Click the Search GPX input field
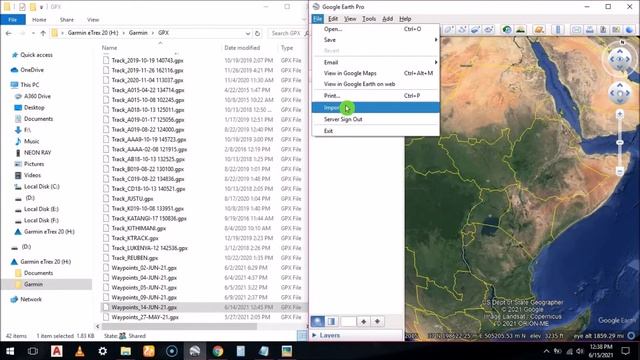The width and height of the screenshot is (640, 360). (288, 33)
